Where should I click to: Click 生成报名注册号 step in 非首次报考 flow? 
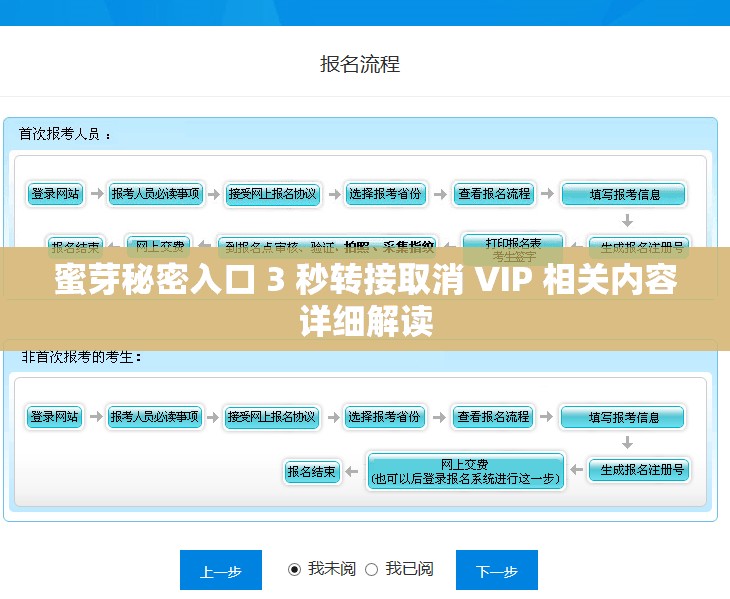(x=639, y=470)
